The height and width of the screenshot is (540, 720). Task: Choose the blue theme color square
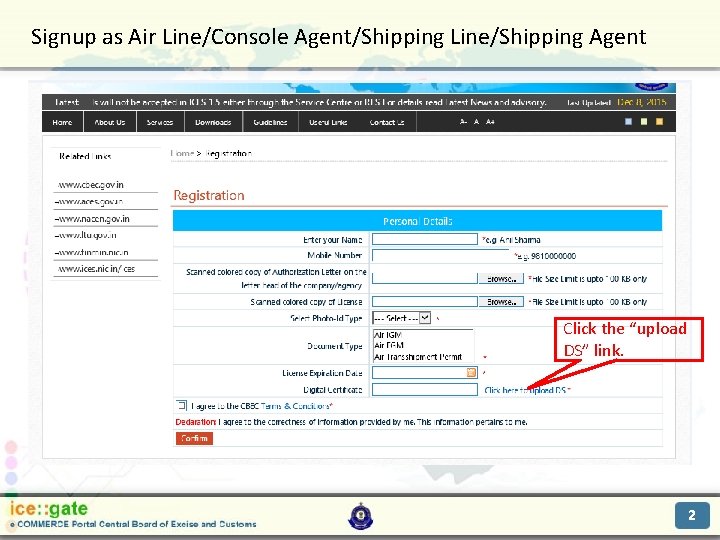(x=629, y=122)
